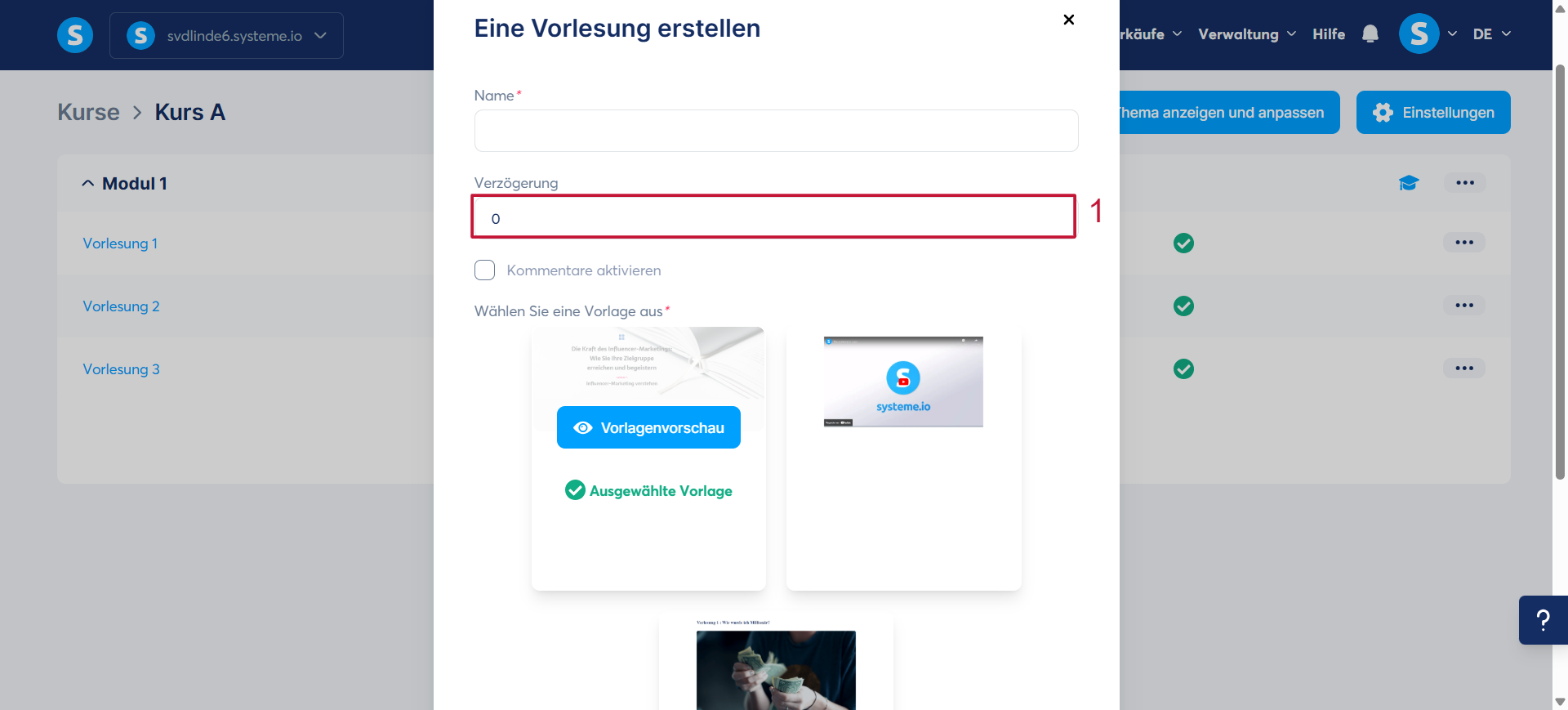Open the Einstellungen button
Viewport: 1568px width, 710px height.
click(1433, 113)
